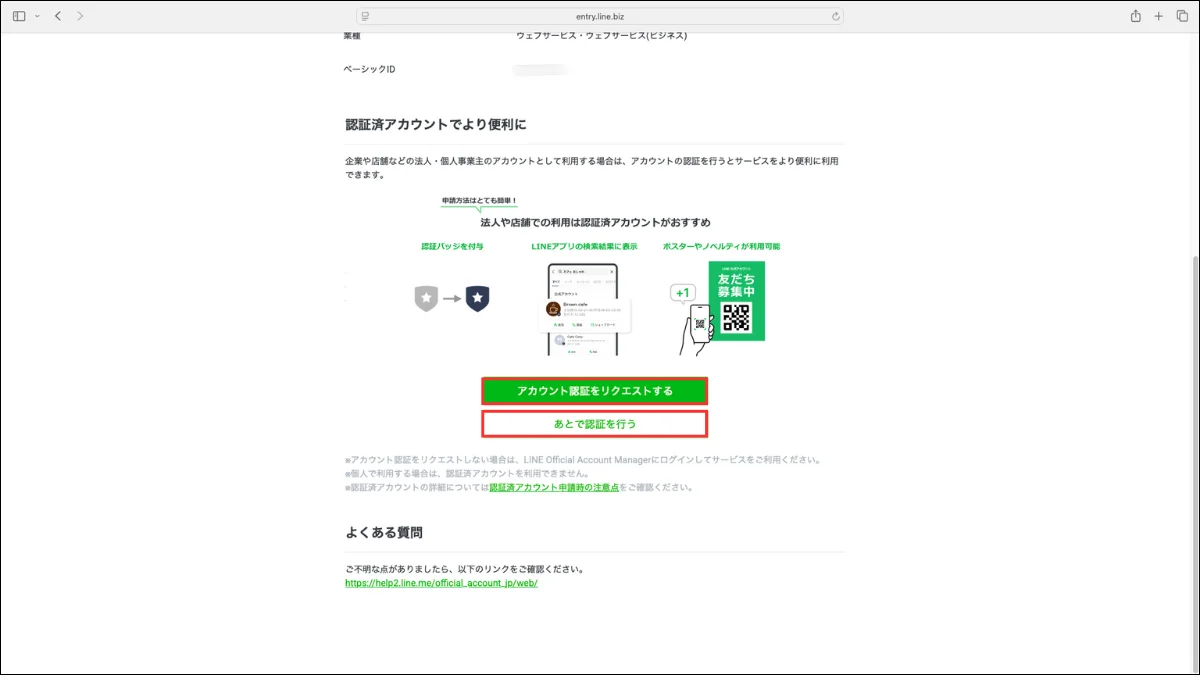1200x675 pixels.
Task: Click the 認証済アカウントでより便利に heading
Action: tap(435, 125)
